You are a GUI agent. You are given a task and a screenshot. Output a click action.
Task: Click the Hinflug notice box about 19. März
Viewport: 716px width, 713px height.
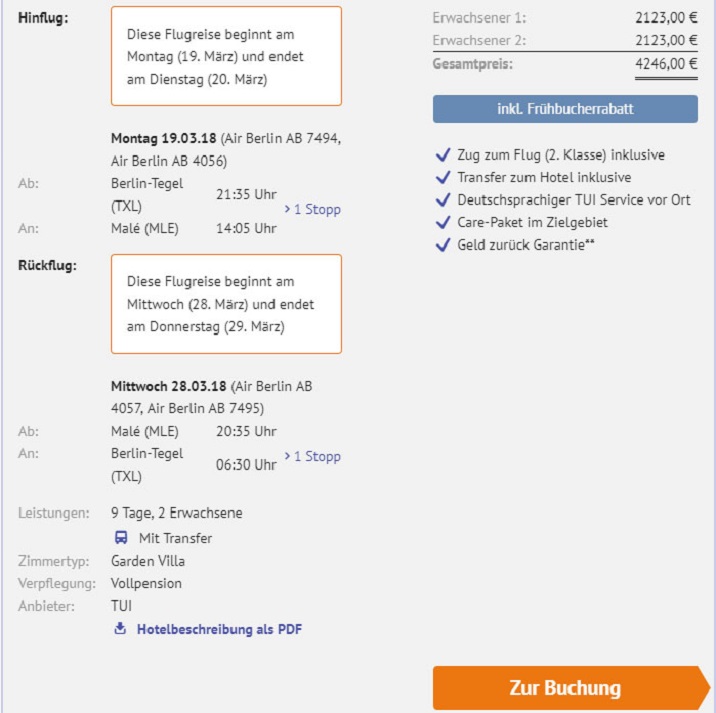(226, 56)
